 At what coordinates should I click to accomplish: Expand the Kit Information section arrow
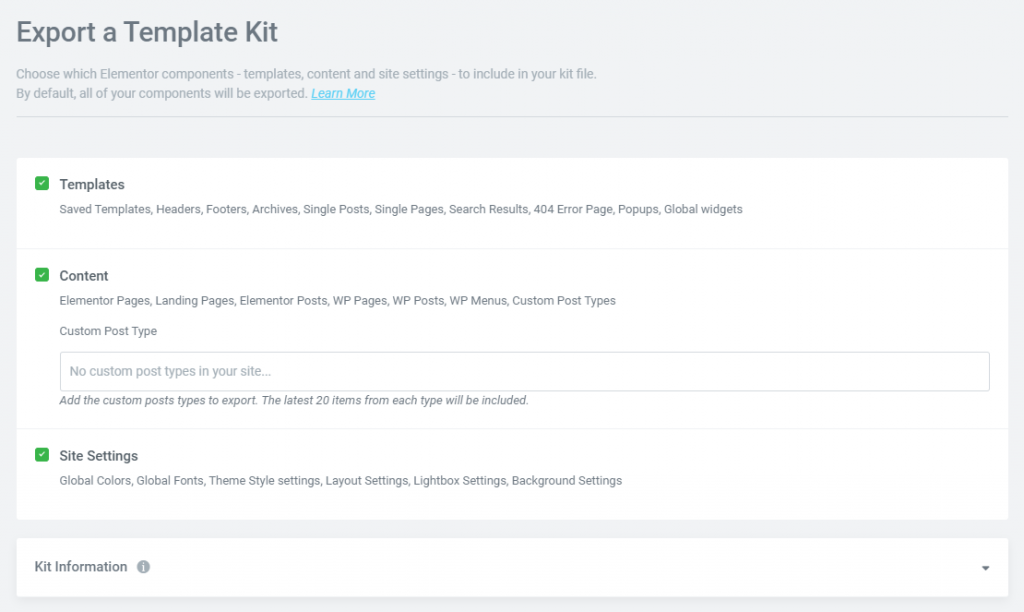[x=985, y=568]
